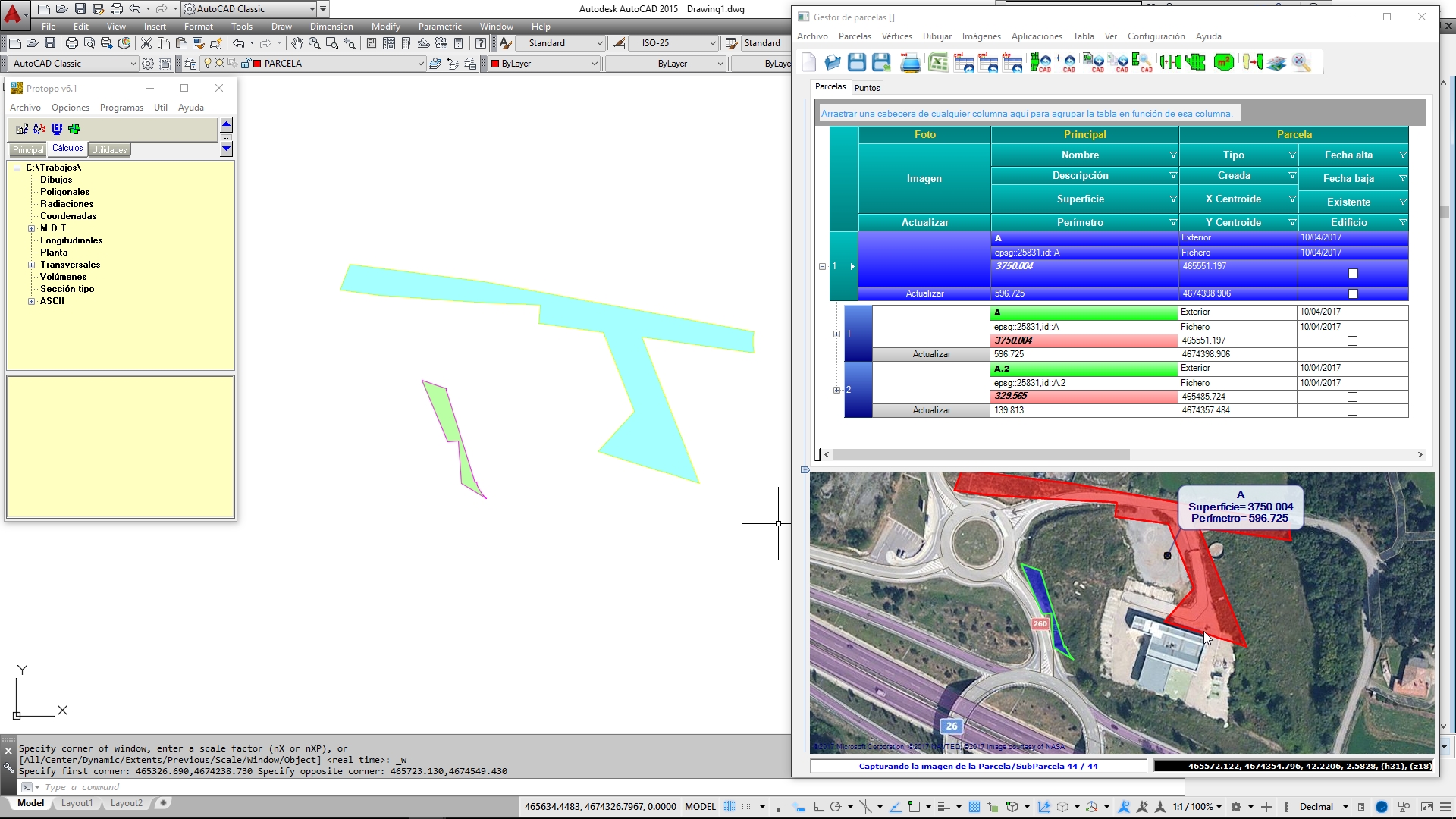Open the filter dropdown on Nombre column
1456x819 pixels.
(x=1173, y=155)
